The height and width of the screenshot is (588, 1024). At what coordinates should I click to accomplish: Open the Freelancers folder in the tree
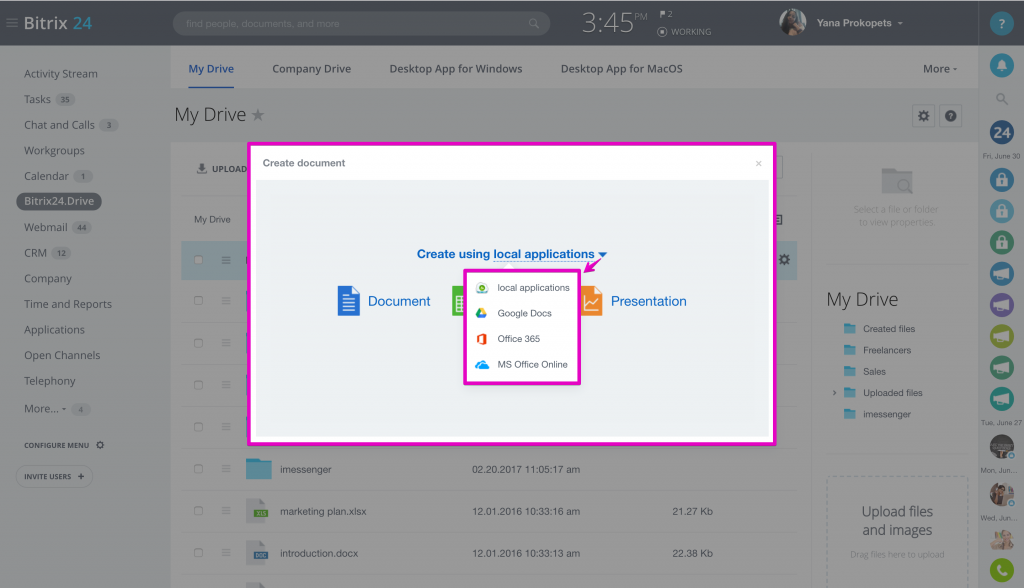point(887,350)
